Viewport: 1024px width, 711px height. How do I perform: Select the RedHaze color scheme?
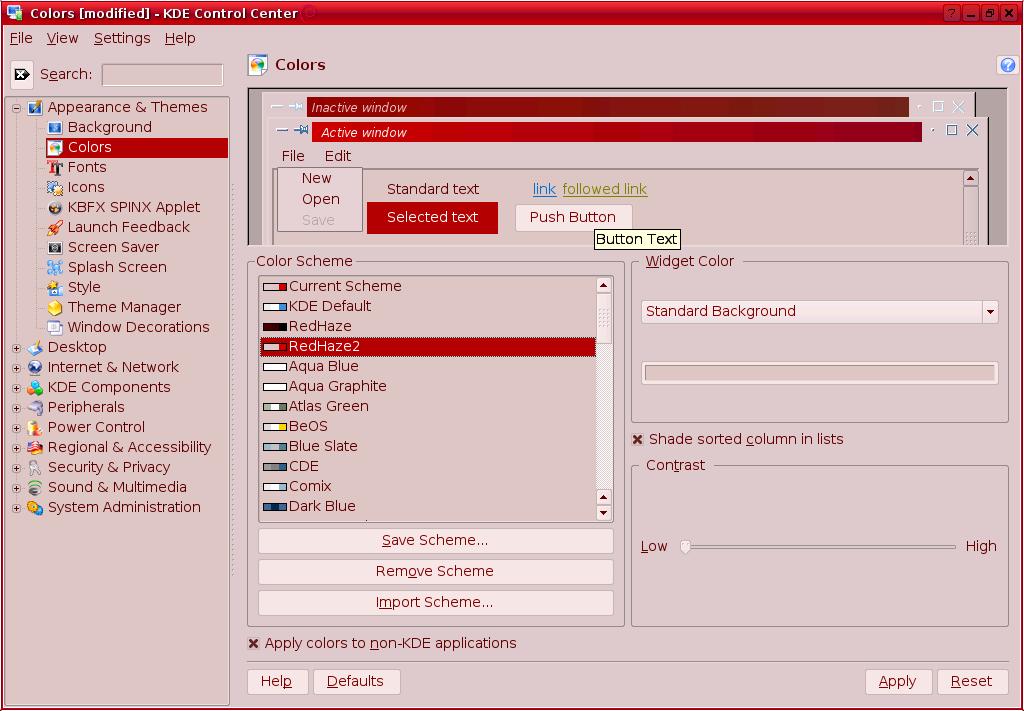428,326
